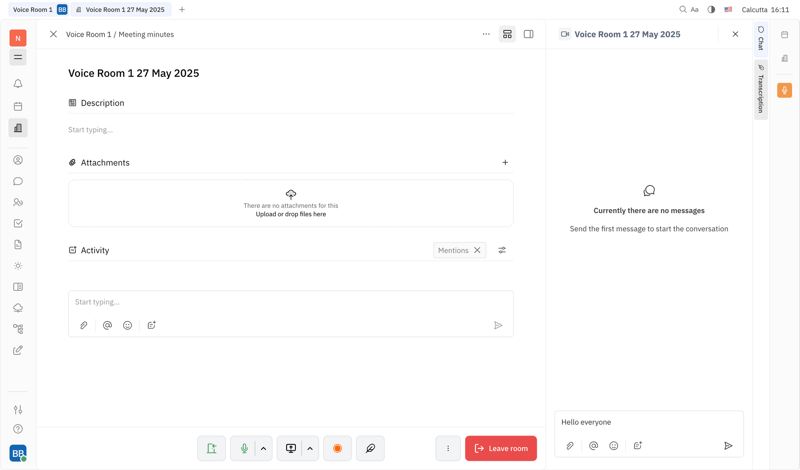Open a new tab with the plus button
Screen dimensions: 800x470
point(182,9)
